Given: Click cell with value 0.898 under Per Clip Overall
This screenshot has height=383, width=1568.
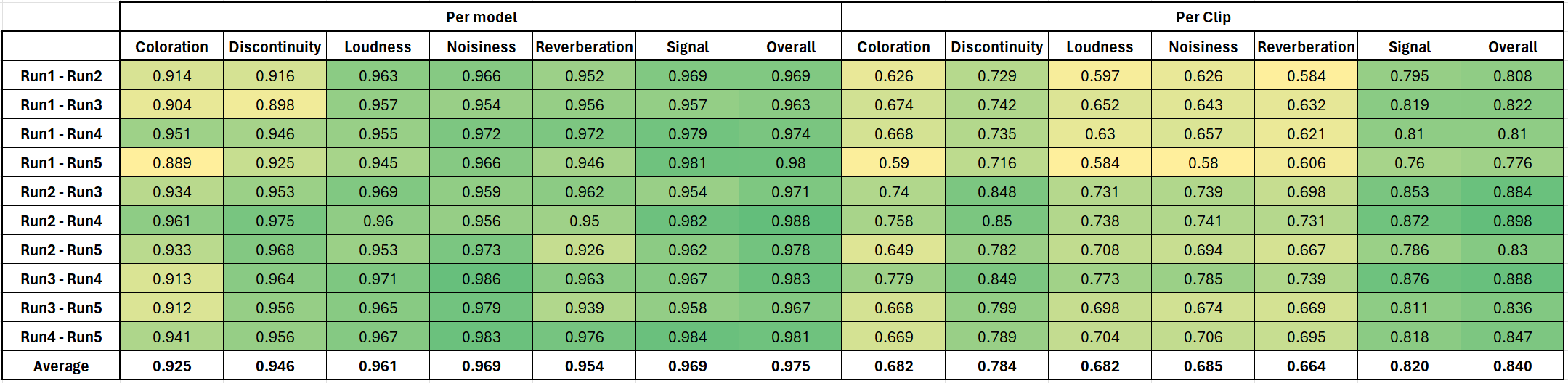Looking at the screenshot, I should click(x=1512, y=221).
